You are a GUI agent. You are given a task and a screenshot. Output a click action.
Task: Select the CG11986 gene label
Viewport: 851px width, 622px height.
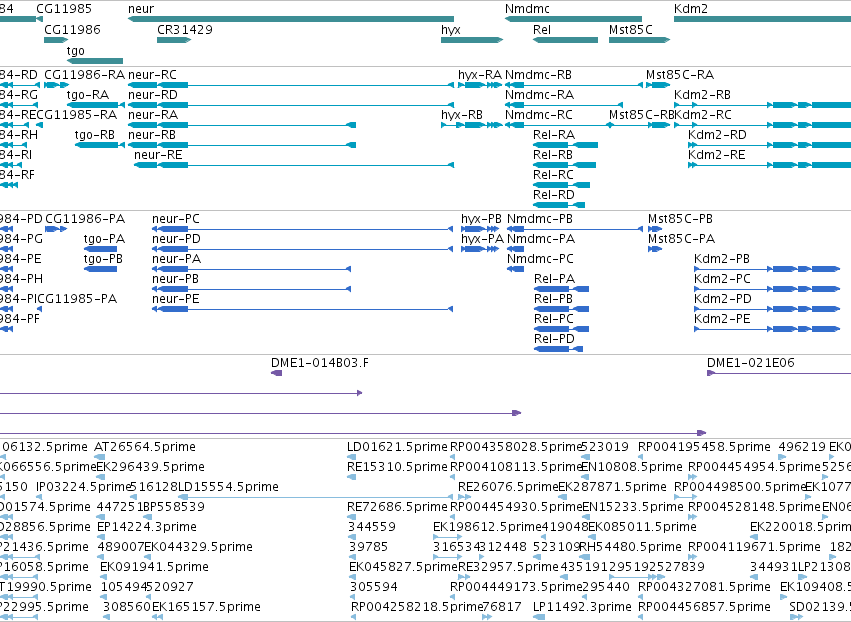72,29
